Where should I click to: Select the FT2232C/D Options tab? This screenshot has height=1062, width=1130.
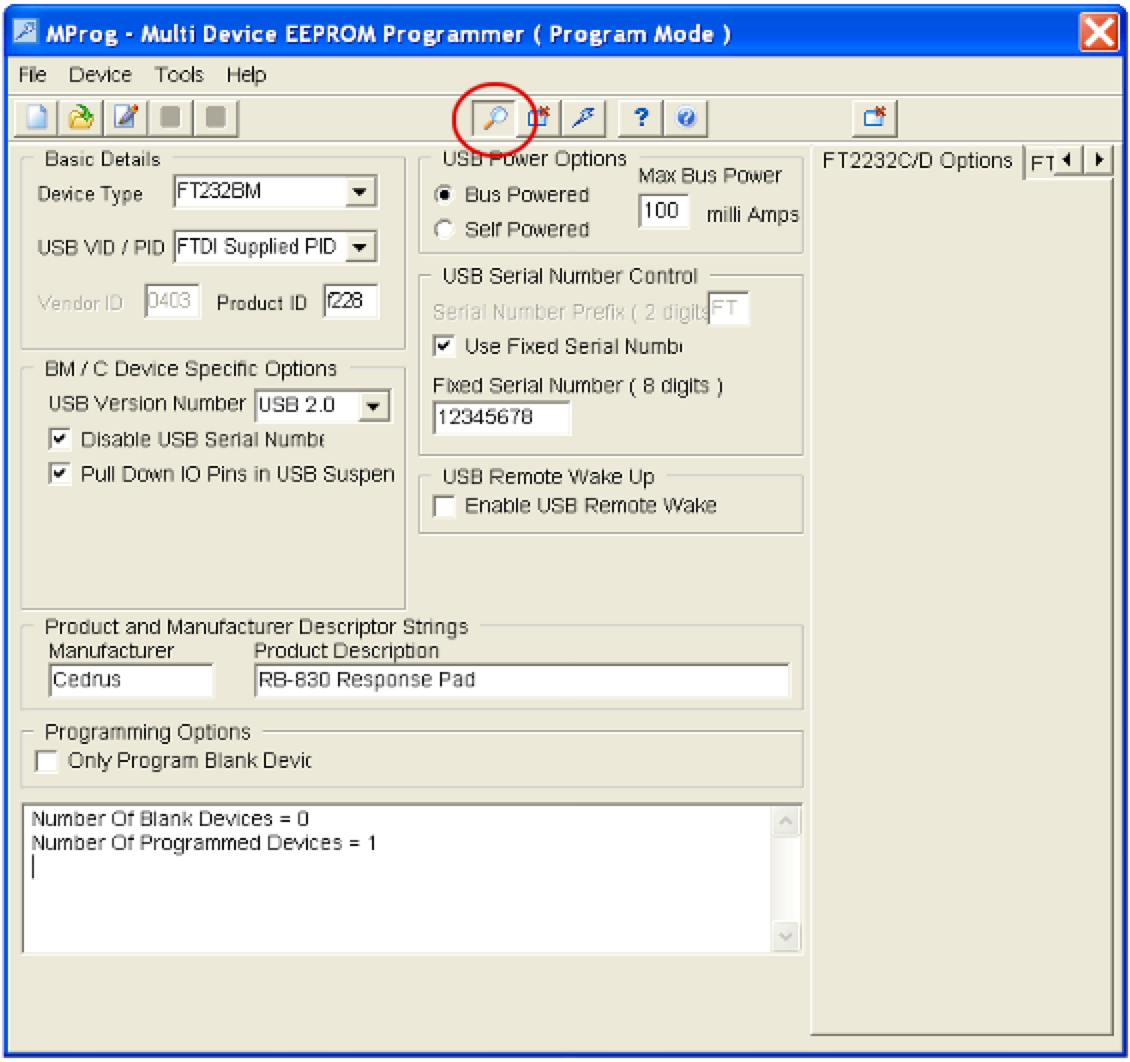coord(916,161)
